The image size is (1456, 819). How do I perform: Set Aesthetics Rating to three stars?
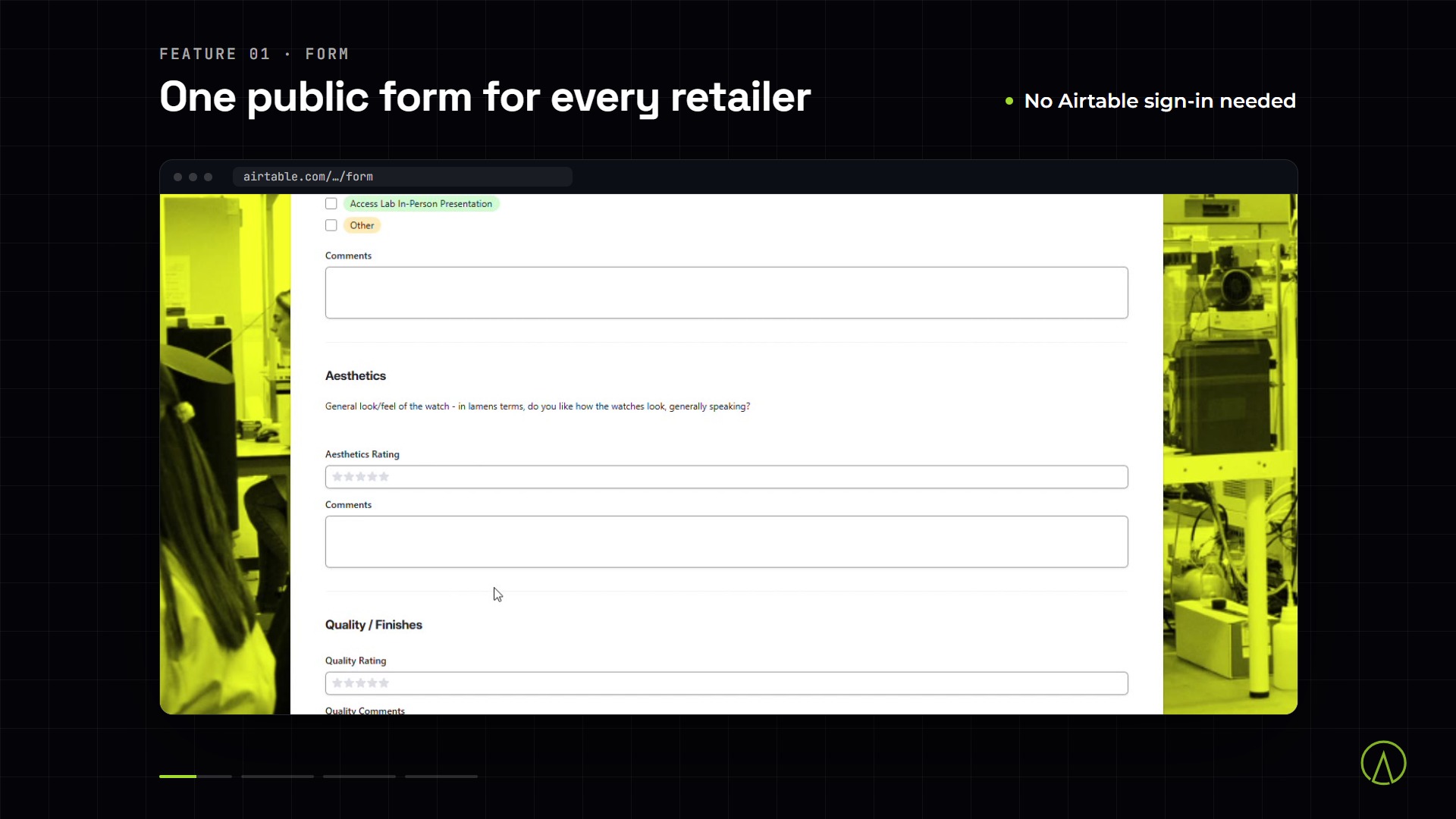[360, 476]
